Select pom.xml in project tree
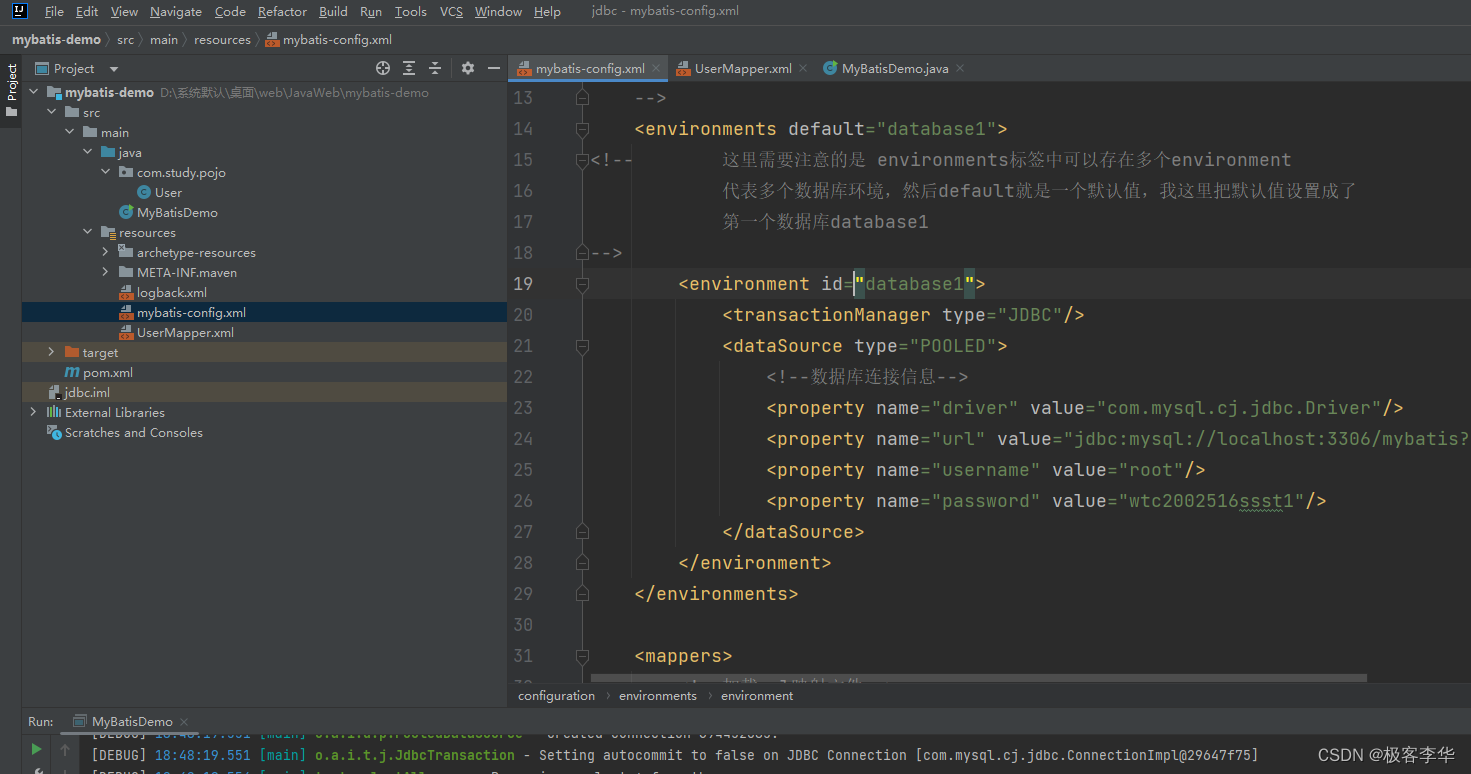This screenshot has width=1471, height=774. coord(107,372)
